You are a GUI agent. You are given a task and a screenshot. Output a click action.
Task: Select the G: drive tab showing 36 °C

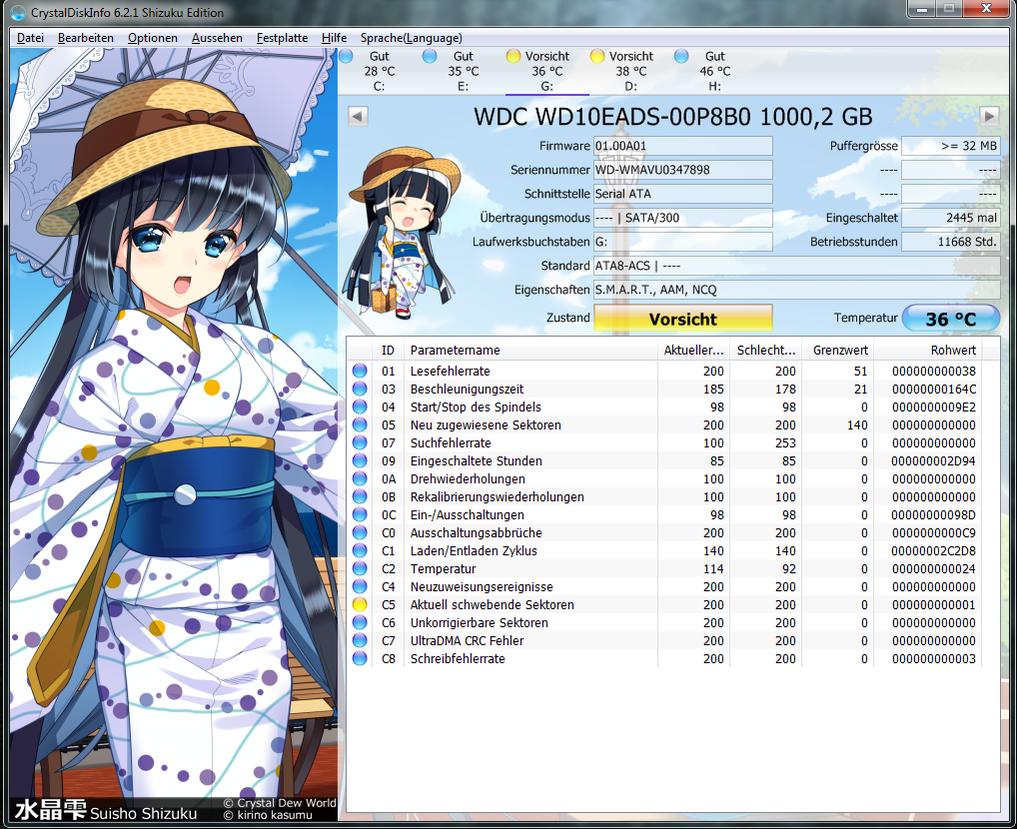pos(547,71)
